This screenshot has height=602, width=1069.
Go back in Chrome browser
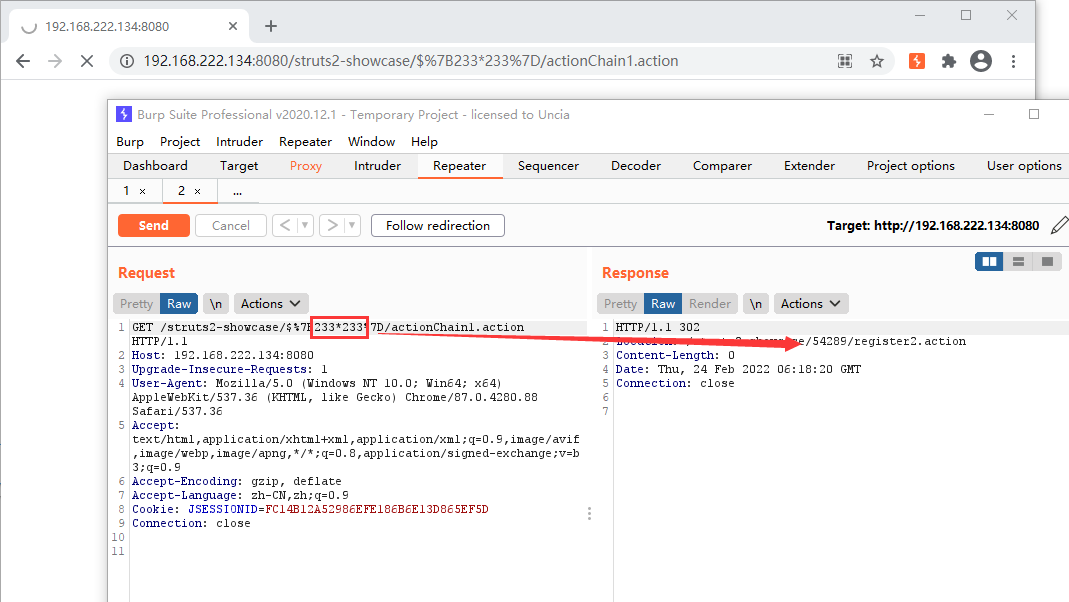[x=23, y=61]
